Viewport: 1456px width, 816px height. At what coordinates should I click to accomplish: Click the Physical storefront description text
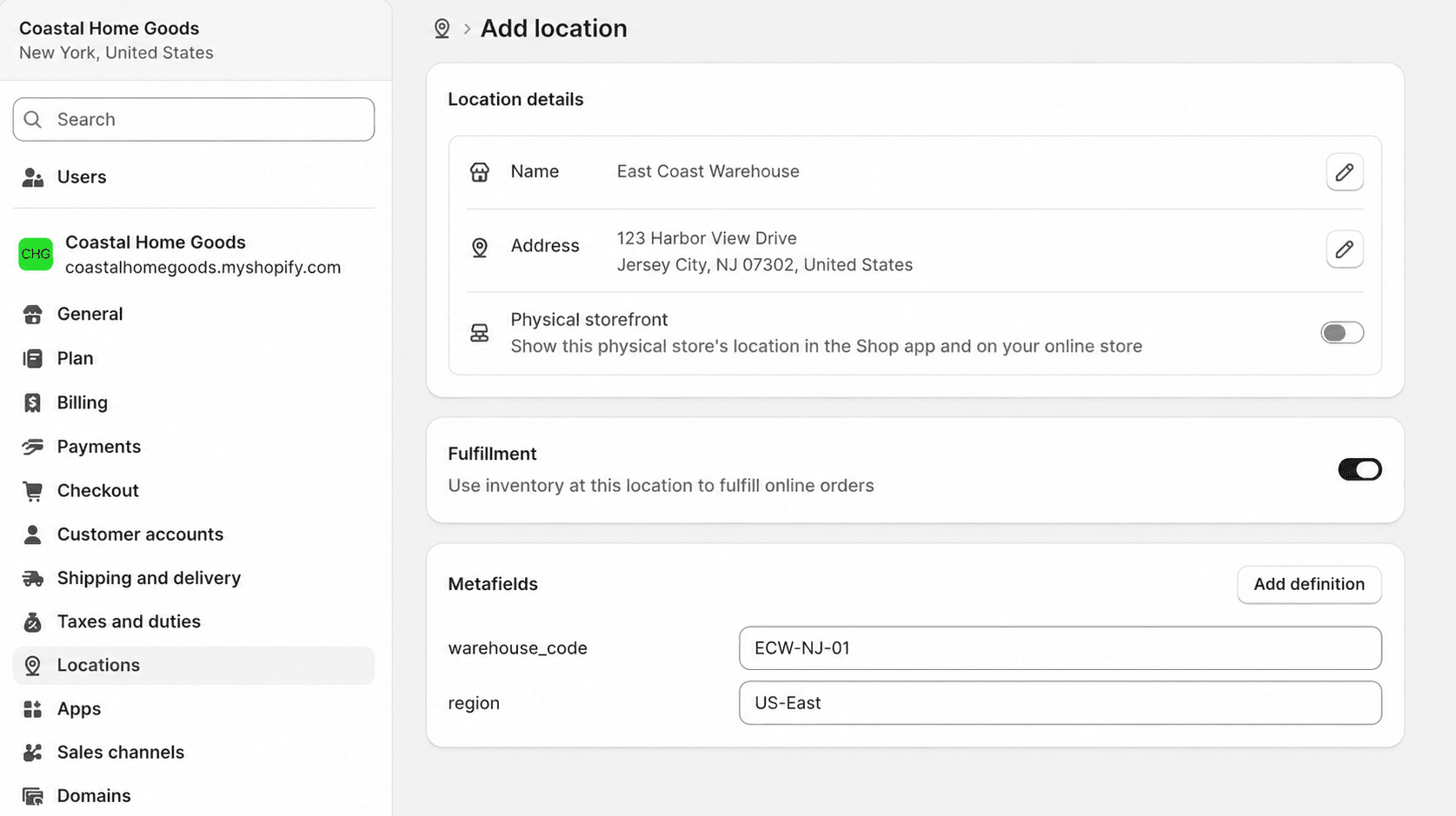(826, 347)
